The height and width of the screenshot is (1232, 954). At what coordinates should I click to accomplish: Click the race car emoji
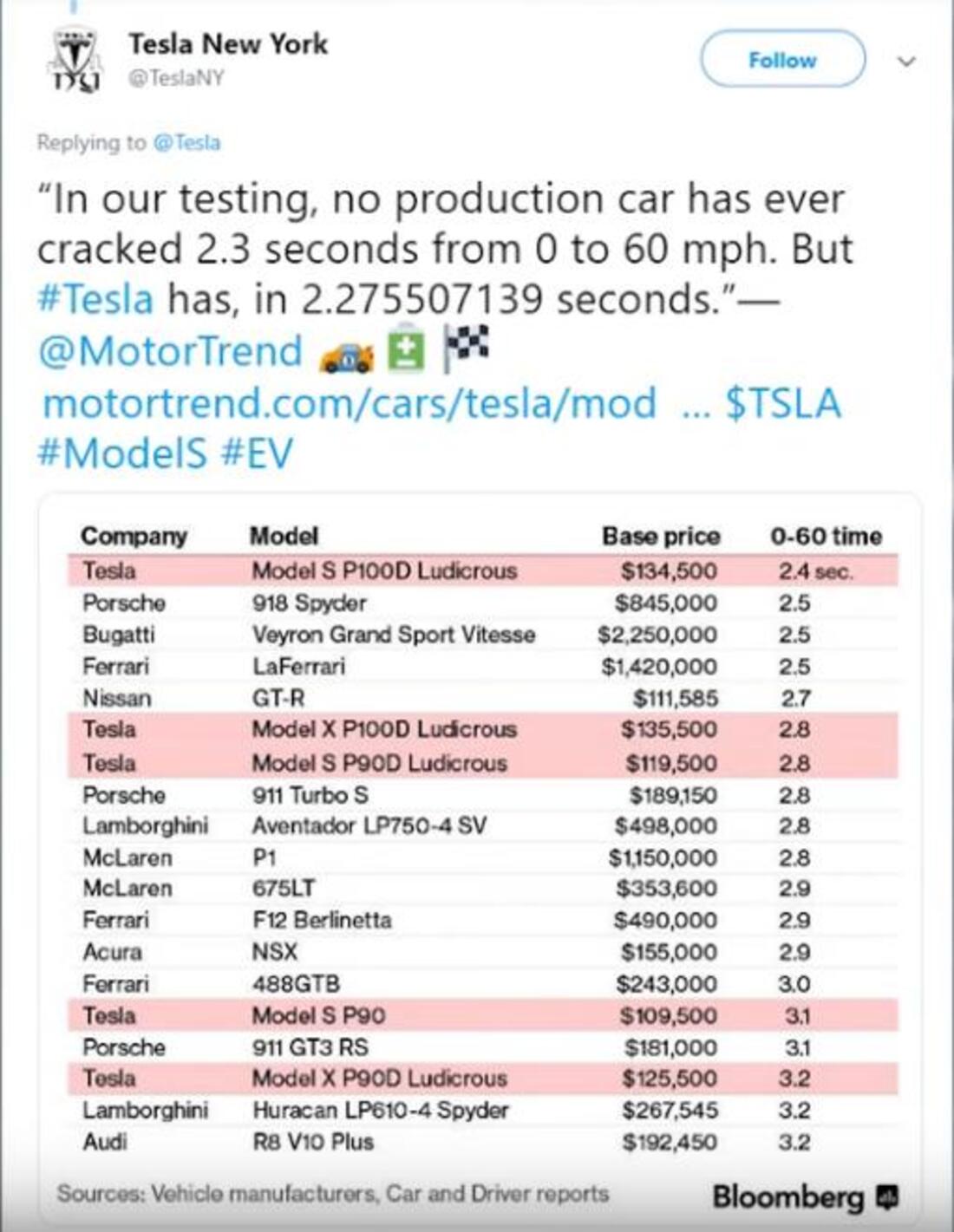tap(346, 354)
